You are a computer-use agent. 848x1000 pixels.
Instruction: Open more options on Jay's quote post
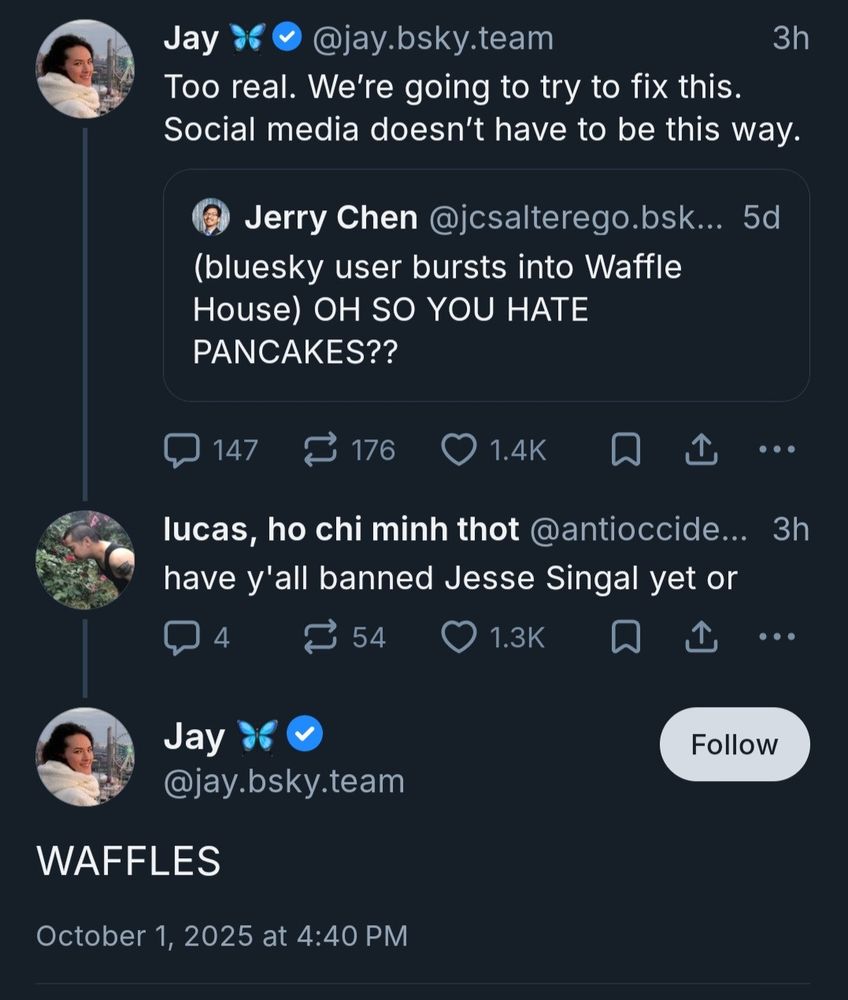(777, 451)
